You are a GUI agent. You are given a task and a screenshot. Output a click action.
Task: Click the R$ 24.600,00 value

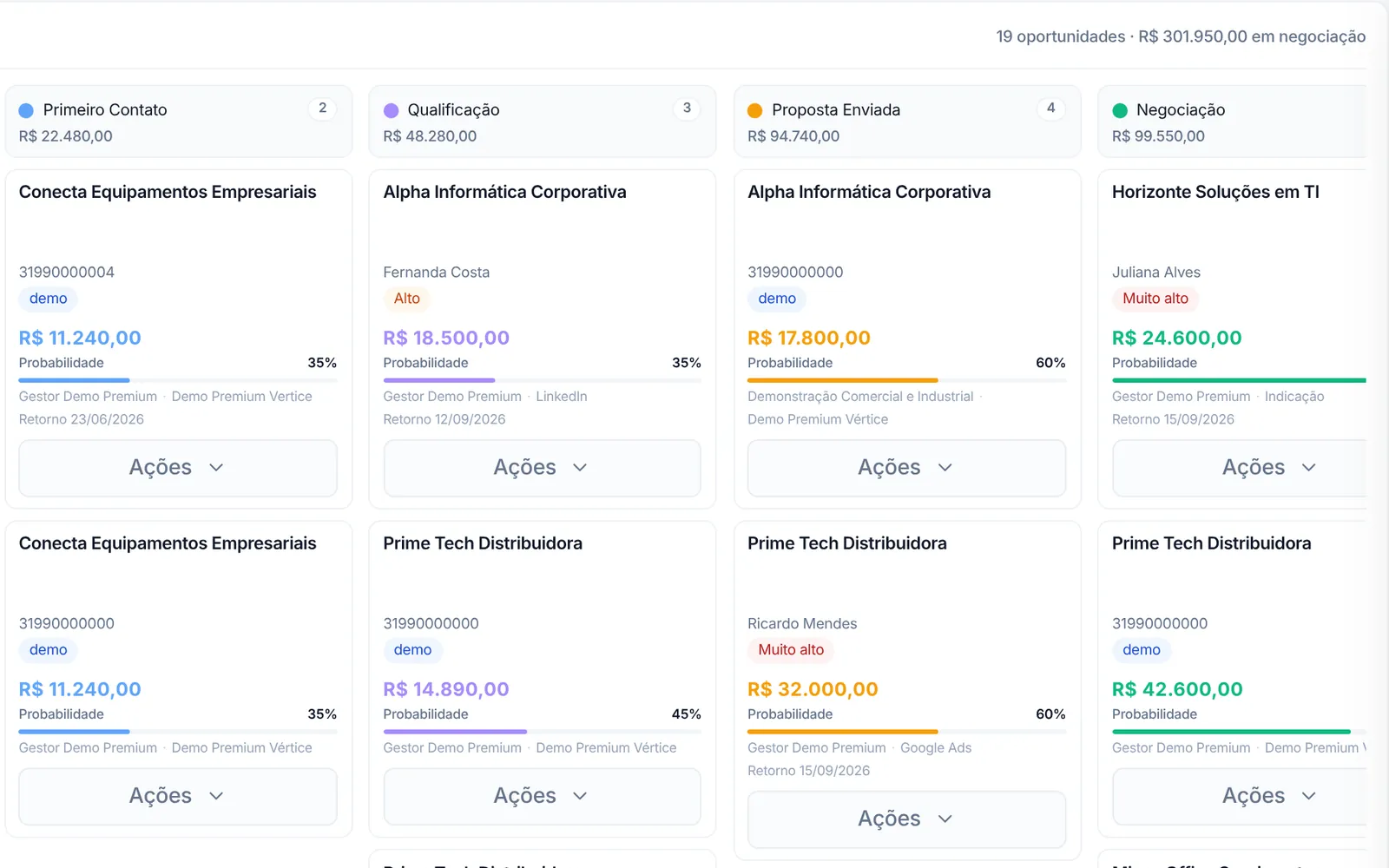1177,338
